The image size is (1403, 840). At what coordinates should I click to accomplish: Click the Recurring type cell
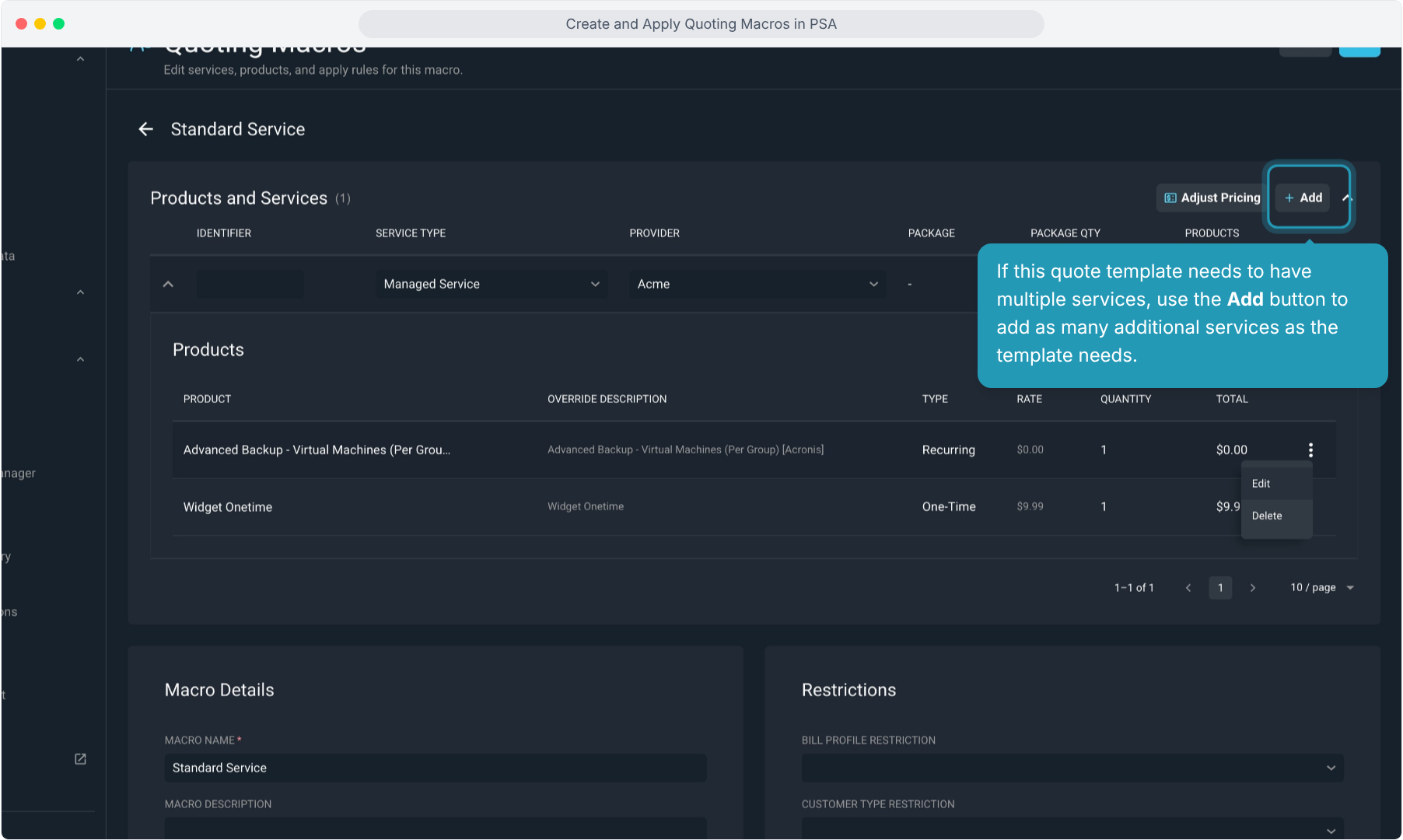[948, 450]
